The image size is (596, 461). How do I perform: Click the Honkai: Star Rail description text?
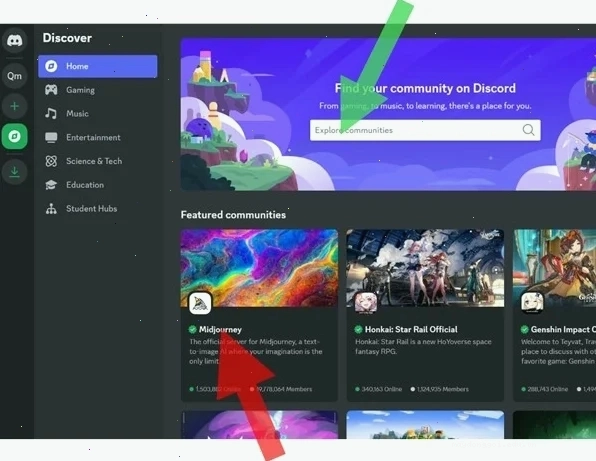pos(423,347)
